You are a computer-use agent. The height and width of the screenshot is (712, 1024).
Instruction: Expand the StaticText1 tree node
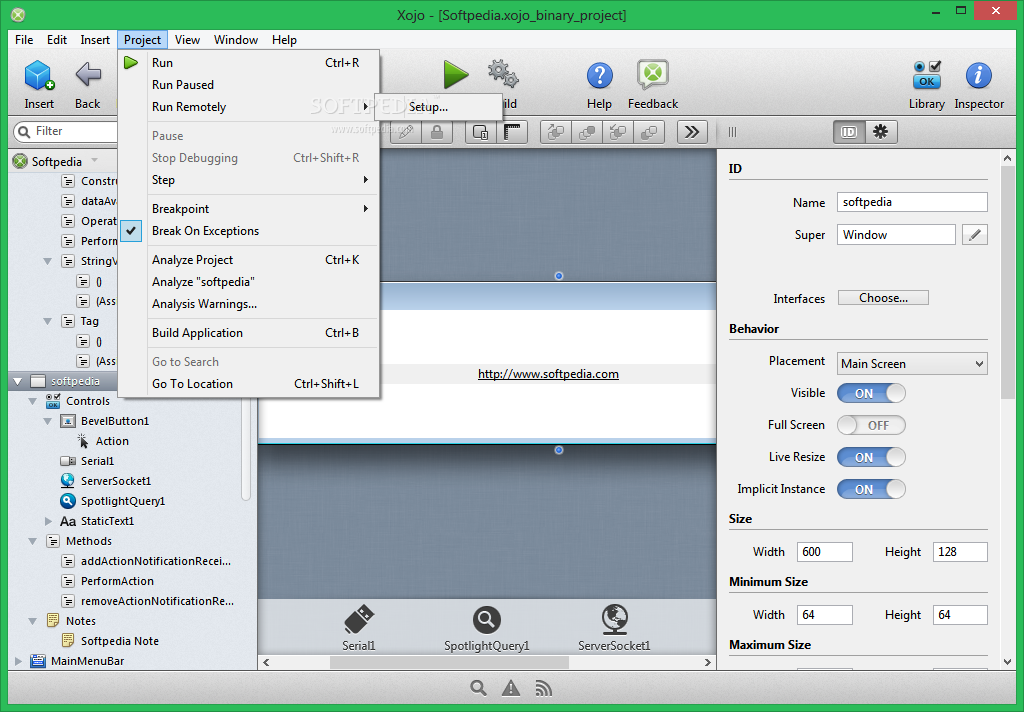[48, 521]
